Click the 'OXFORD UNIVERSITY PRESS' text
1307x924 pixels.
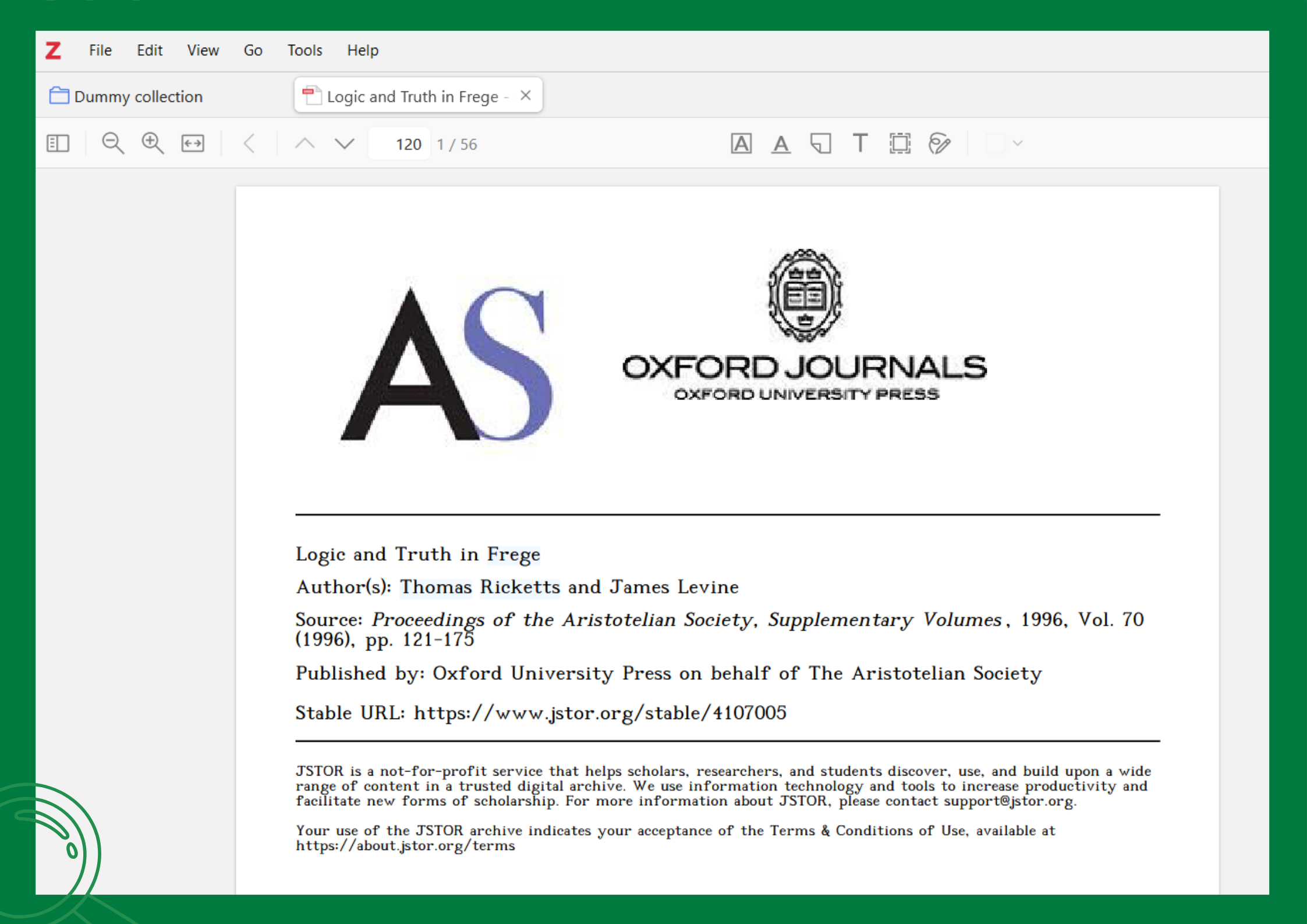pyautogui.click(x=806, y=394)
